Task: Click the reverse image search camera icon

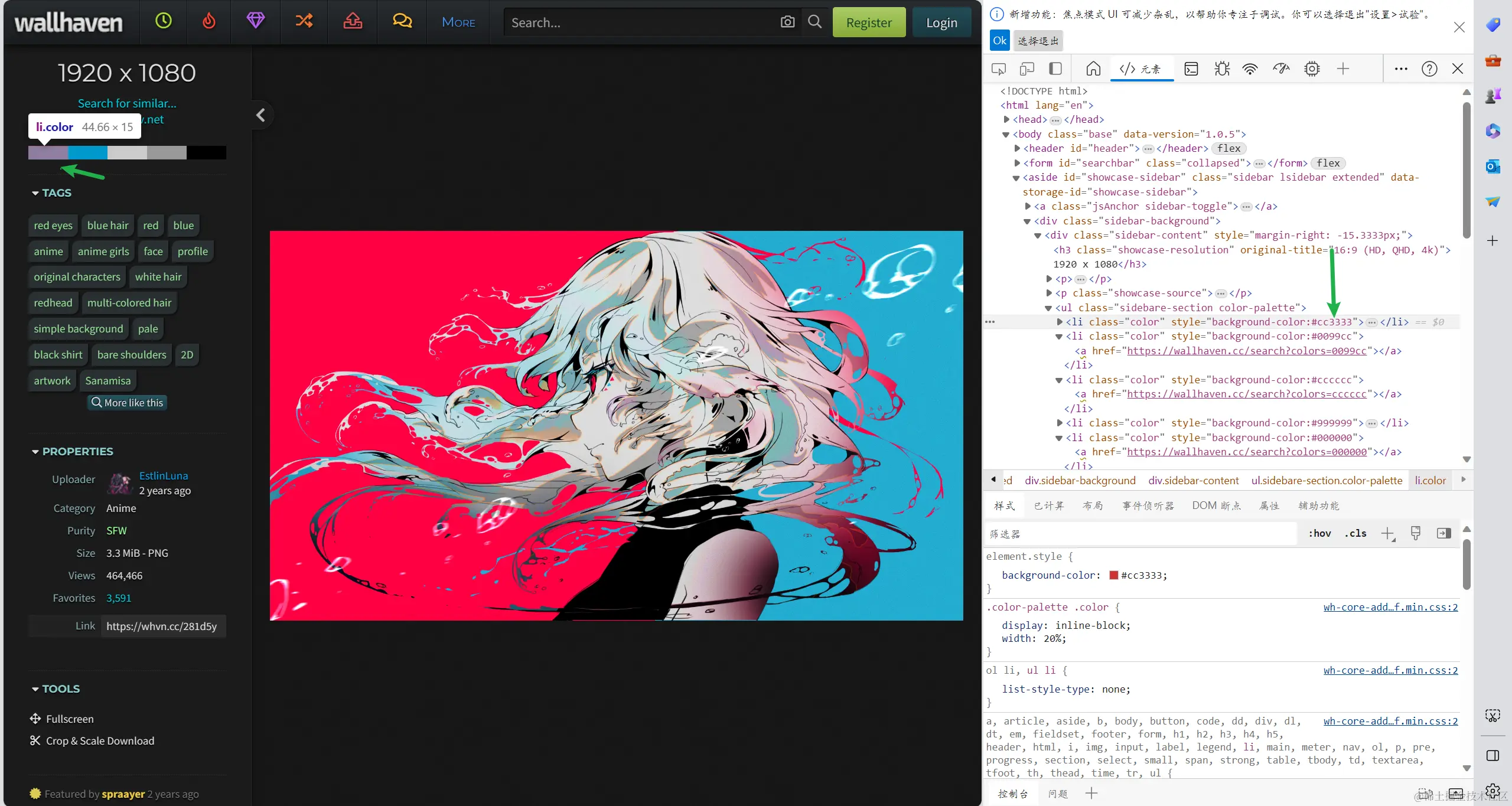Action: tap(786, 22)
